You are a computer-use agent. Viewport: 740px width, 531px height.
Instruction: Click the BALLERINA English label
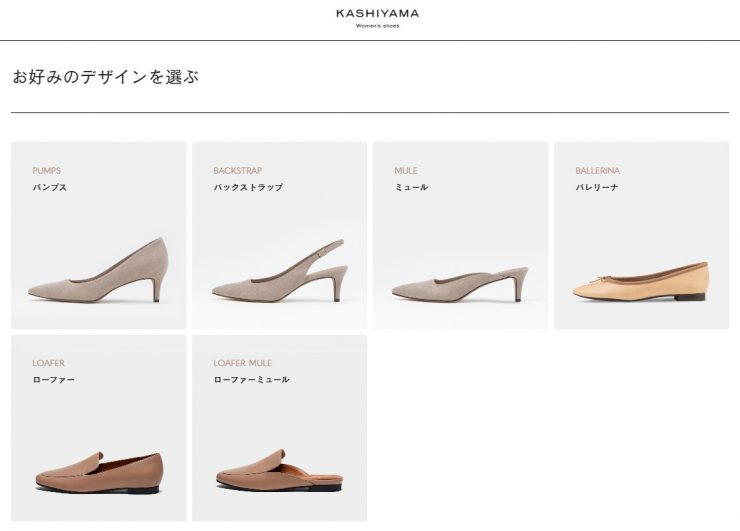point(597,171)
